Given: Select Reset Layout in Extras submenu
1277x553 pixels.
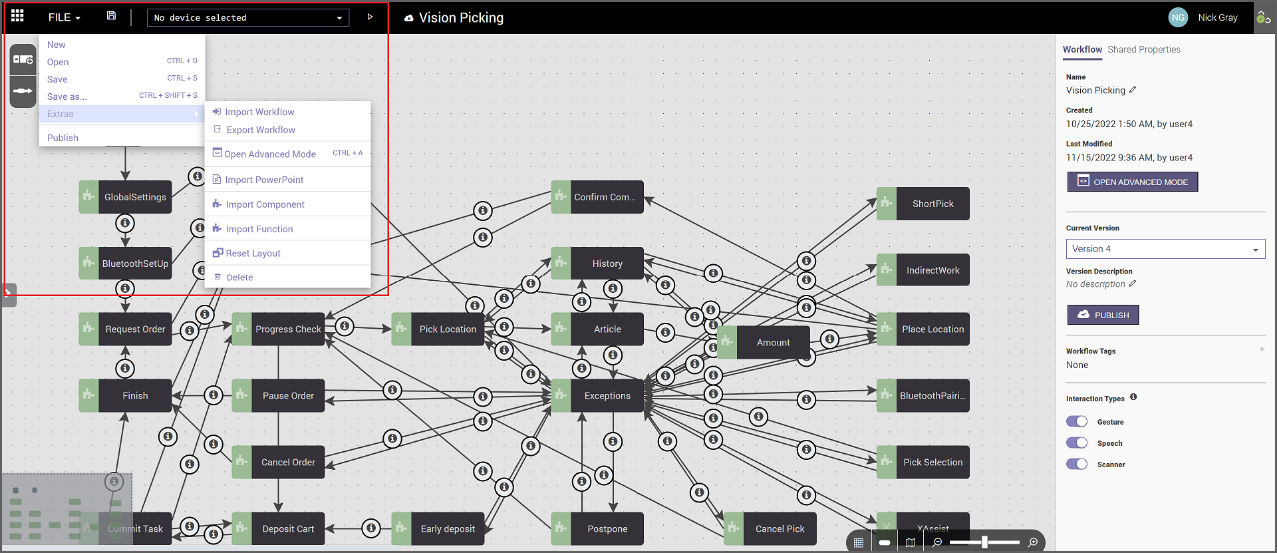Looking at the screenshot, I should [x=288, y=253].
